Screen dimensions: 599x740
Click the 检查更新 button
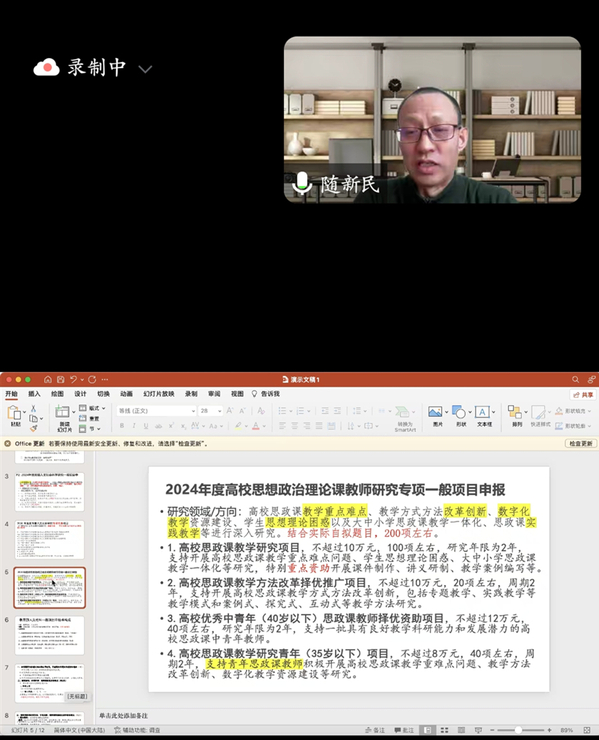tap(581, 444)
